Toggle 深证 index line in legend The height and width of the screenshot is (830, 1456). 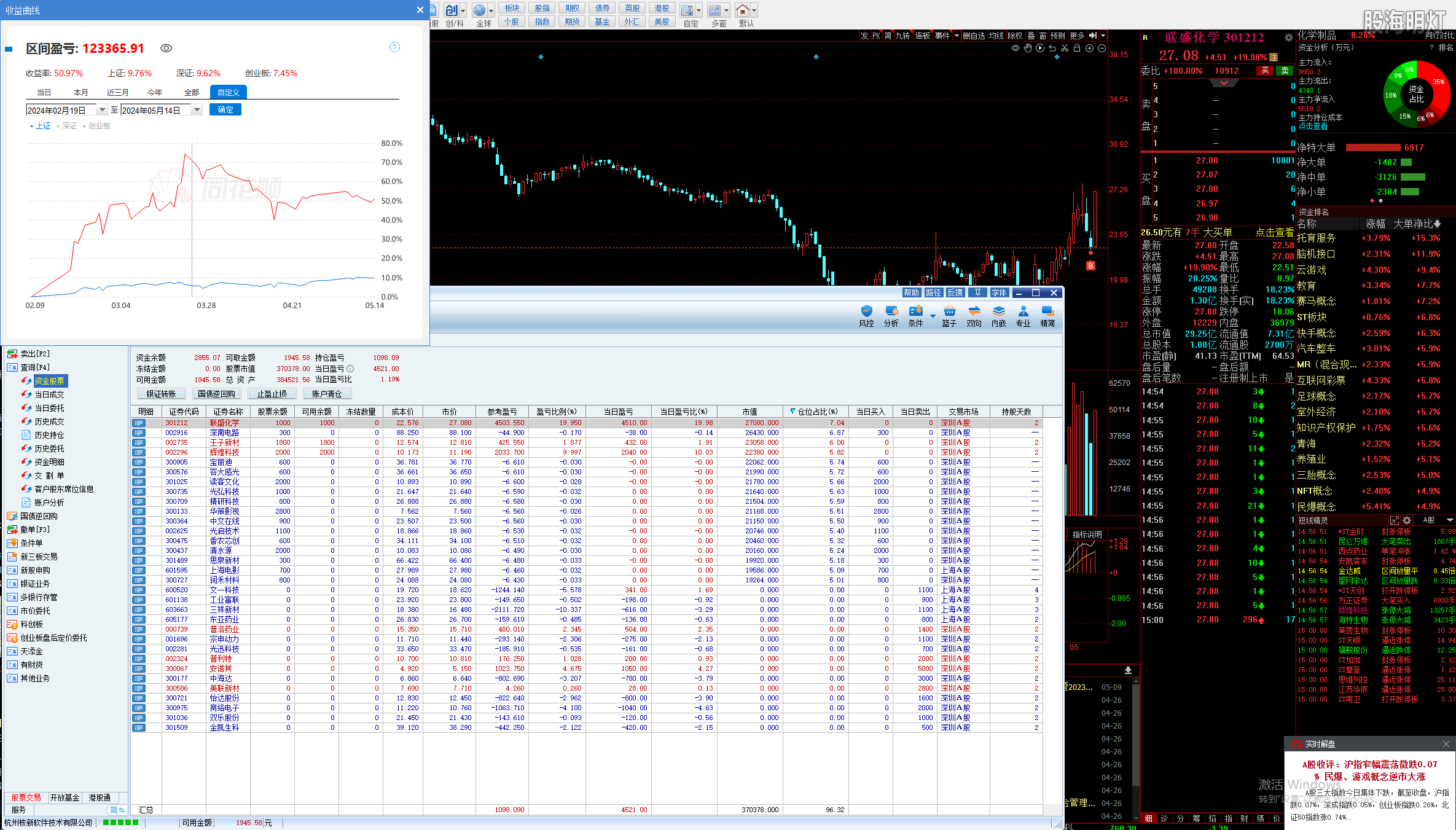tap(67, 126)
